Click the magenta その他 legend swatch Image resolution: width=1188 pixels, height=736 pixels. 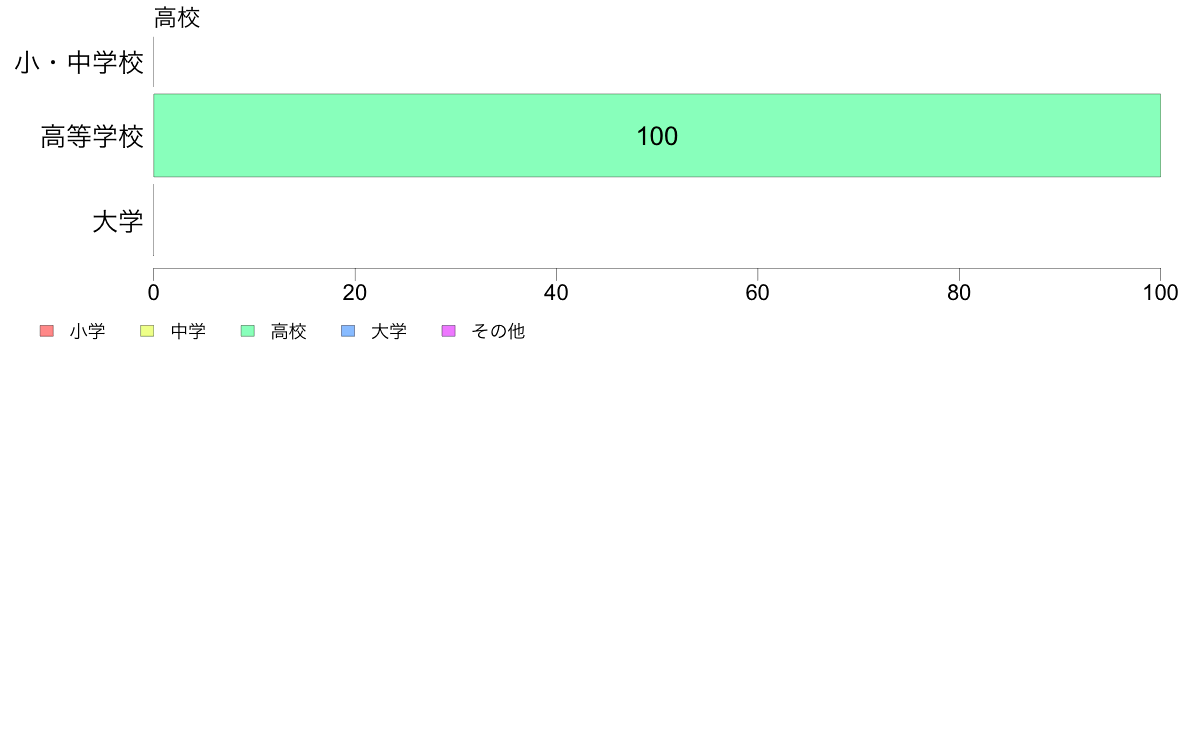[x=449, y=331]
